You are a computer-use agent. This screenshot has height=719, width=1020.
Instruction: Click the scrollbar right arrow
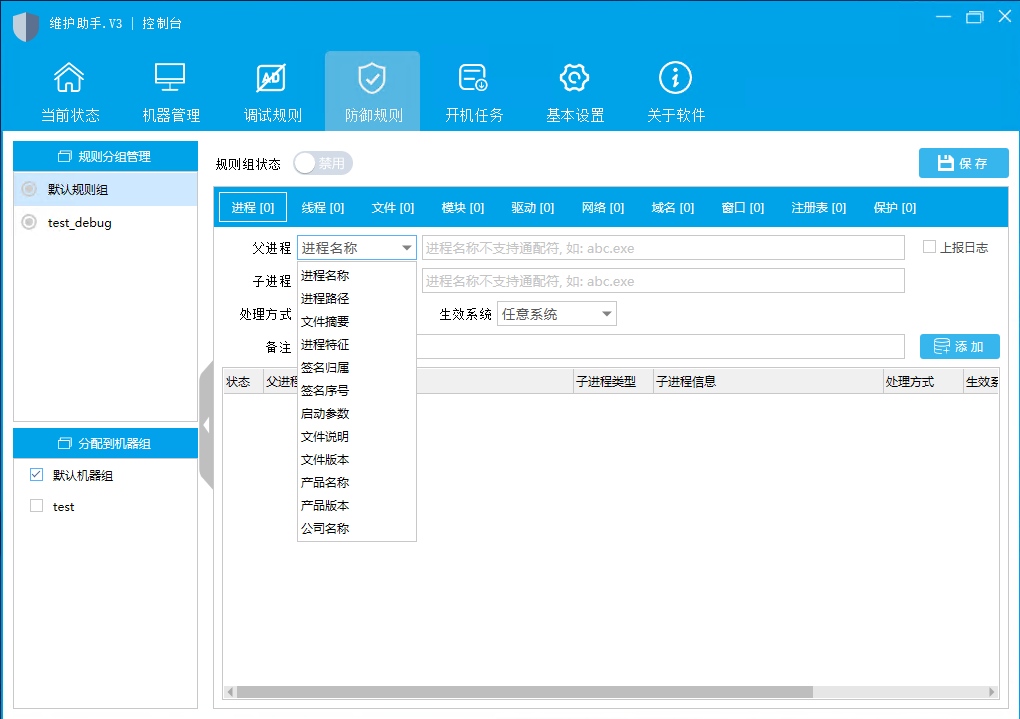[992, 692]
